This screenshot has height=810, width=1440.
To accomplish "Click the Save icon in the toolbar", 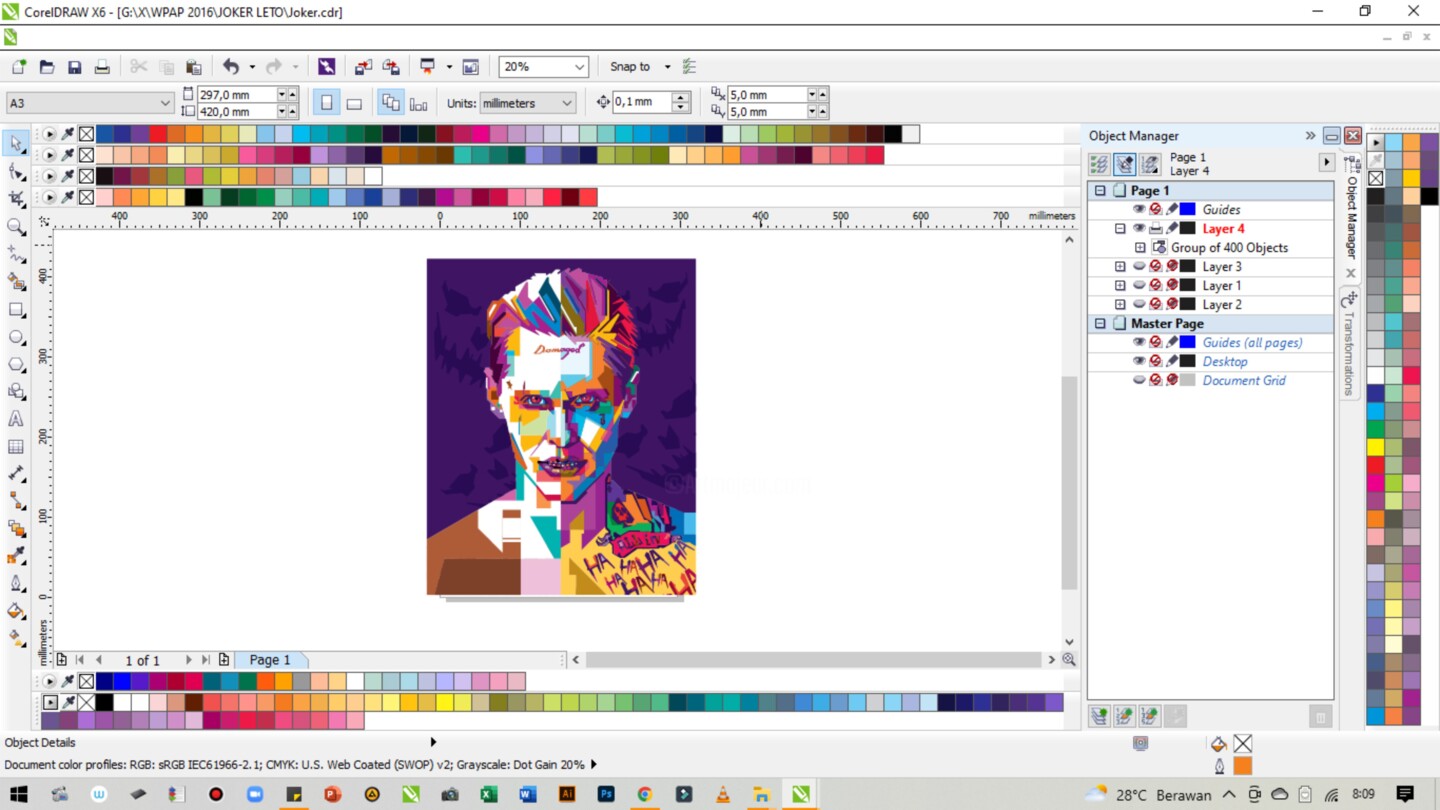I will tap(74, 67).
